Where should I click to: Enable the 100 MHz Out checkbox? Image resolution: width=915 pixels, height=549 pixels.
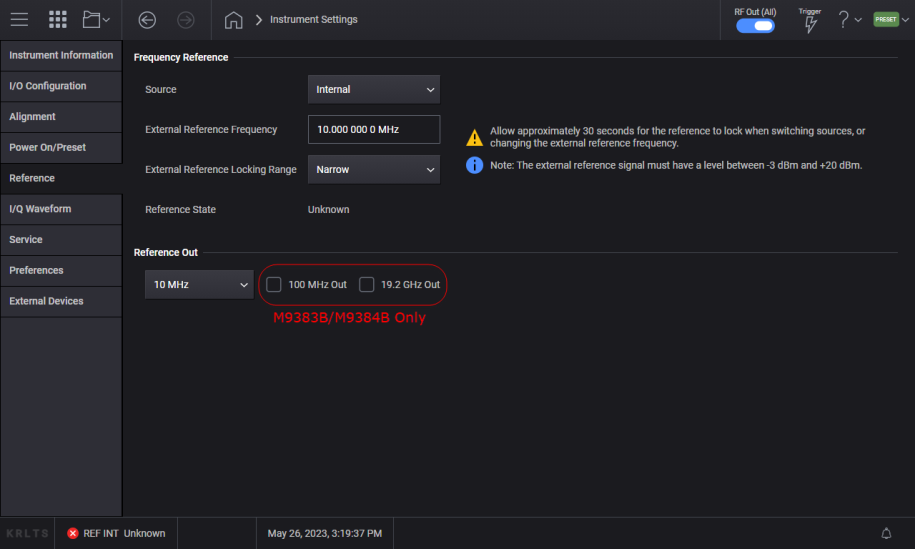(274, 285)
